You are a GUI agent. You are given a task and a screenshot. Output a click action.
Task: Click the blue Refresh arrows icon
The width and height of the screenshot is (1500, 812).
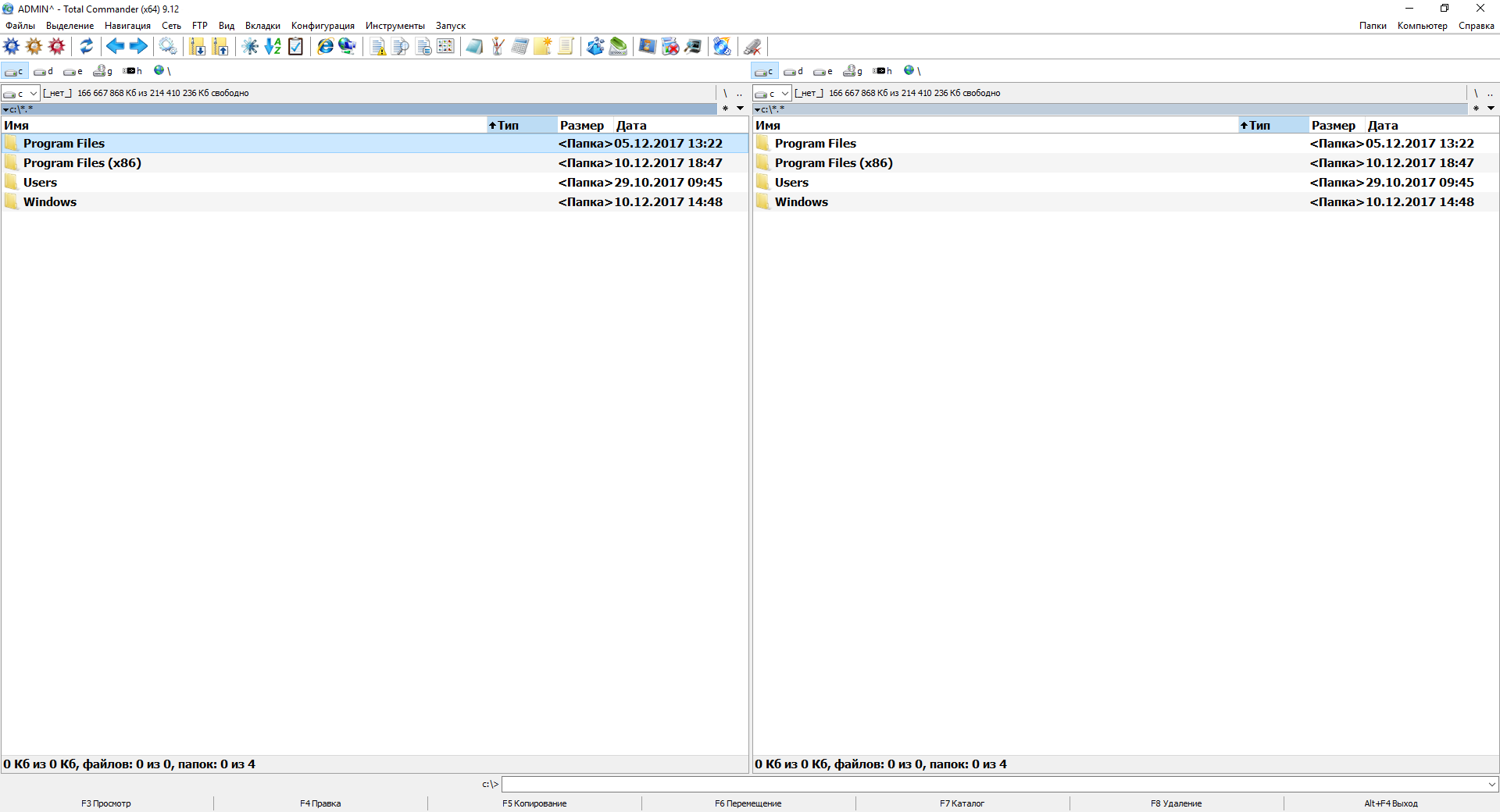(x=86, y=47)
